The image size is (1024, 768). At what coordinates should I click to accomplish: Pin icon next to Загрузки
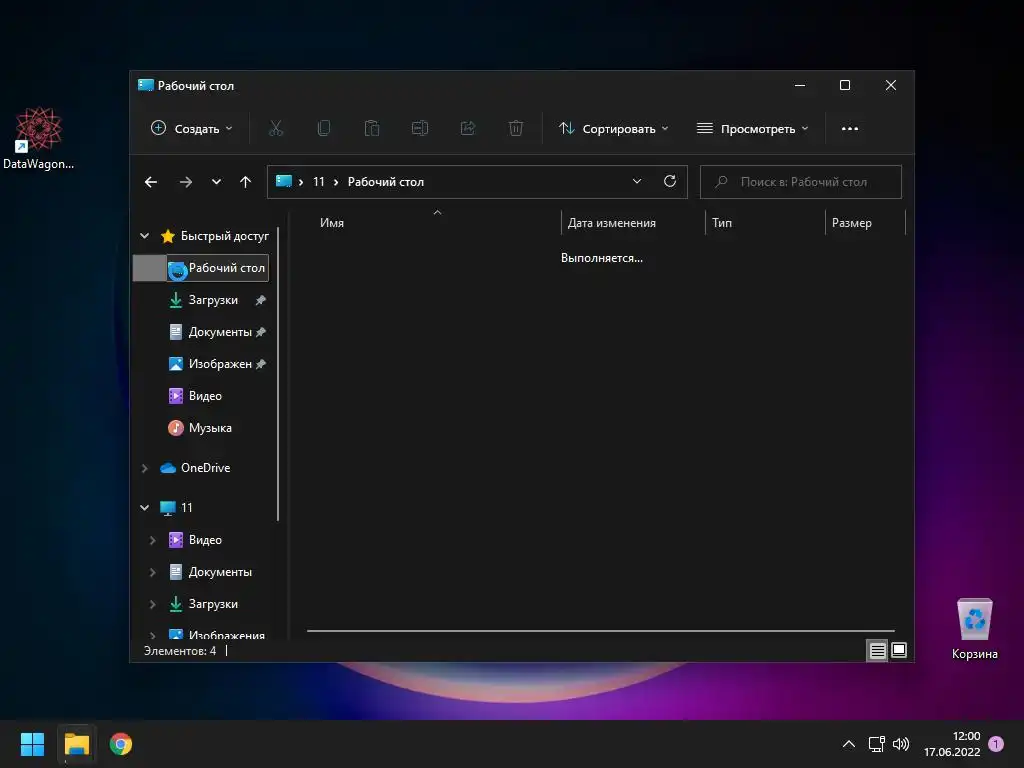coord(261,300)
